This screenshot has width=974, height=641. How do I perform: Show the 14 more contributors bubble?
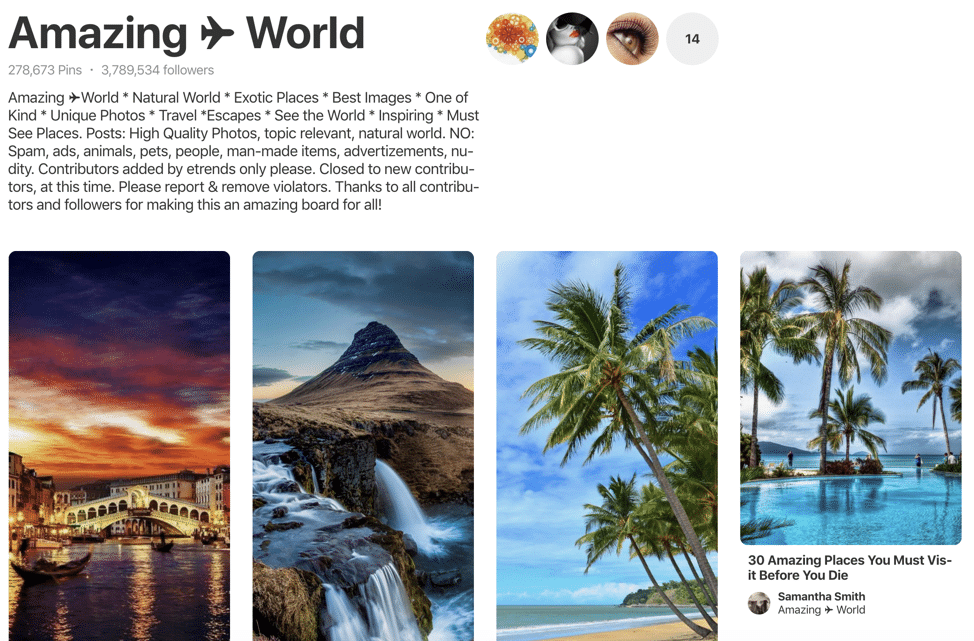click(x=692, y=39)
